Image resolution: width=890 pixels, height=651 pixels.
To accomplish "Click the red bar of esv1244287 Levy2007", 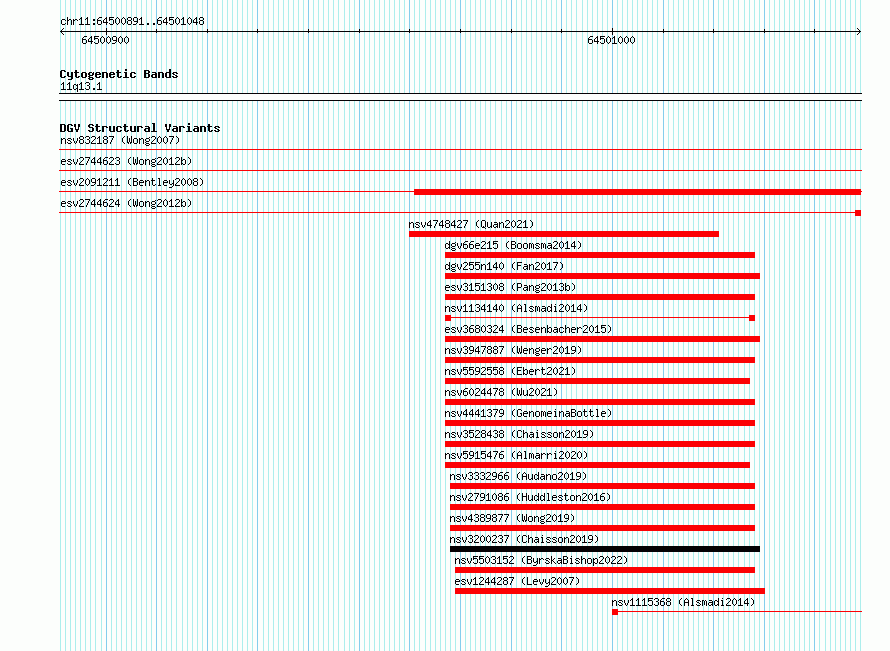I will 610,591.
